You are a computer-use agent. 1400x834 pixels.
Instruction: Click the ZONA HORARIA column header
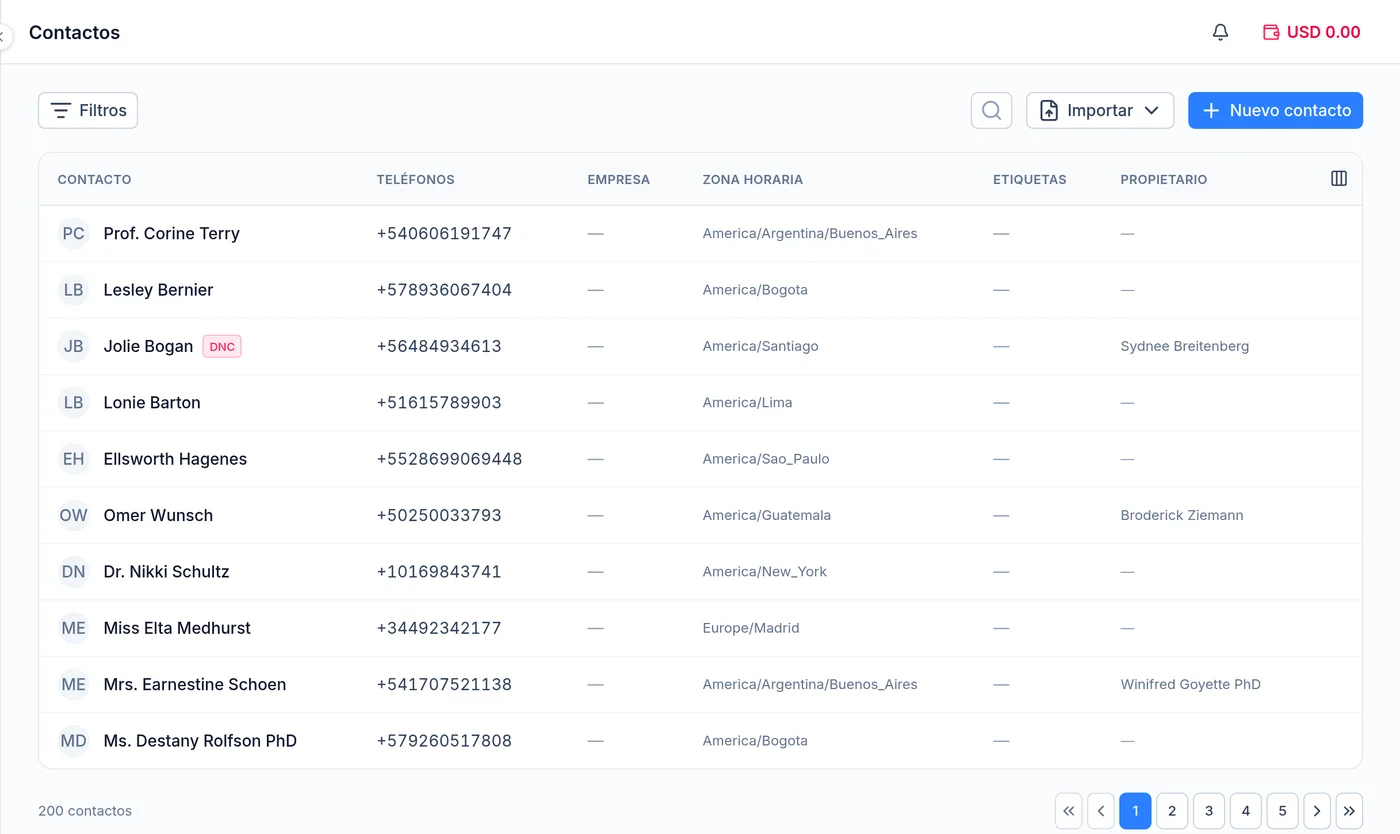coord(753,180)
